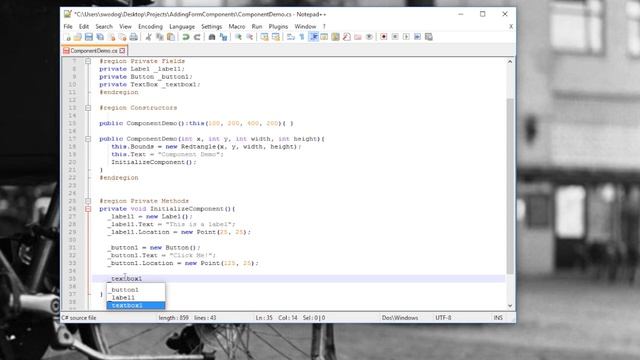This screenshot has width=640, height=360.
Task: Close the ComponentDemo.cs tab with its red X
Action: [122, 51]
